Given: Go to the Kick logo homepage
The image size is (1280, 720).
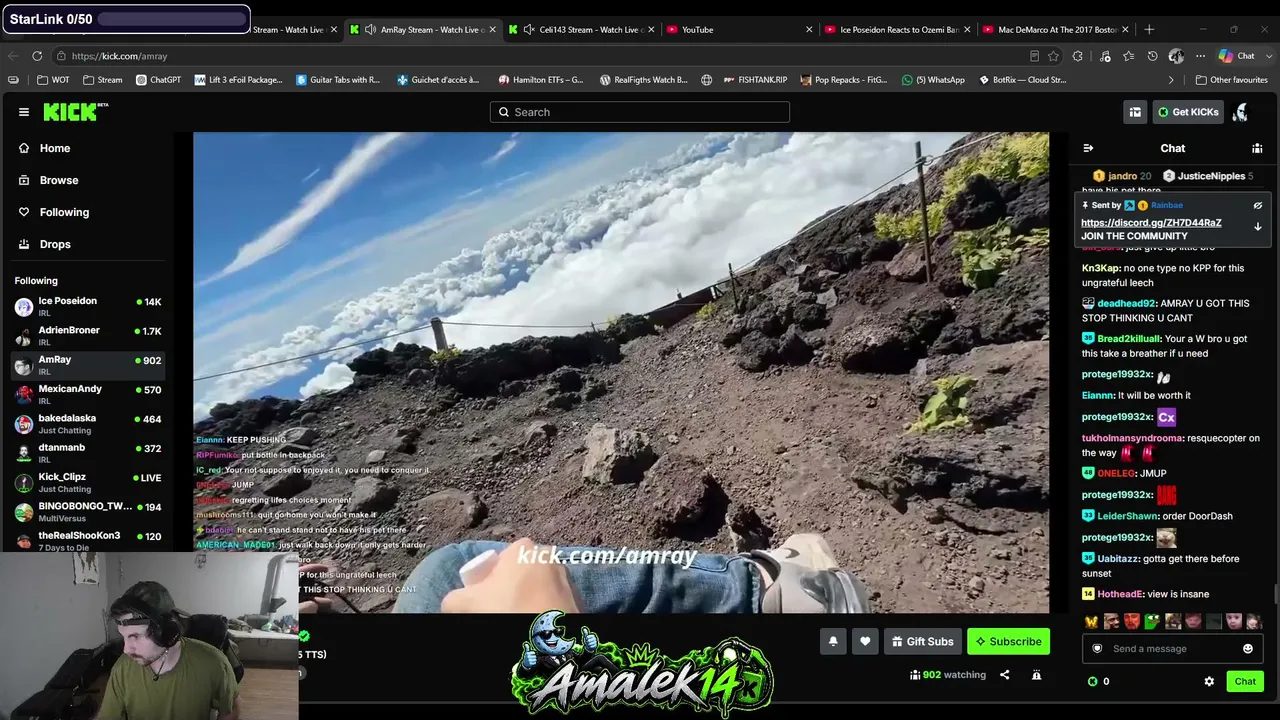Looking at the screenshot, I should point(76,112).
